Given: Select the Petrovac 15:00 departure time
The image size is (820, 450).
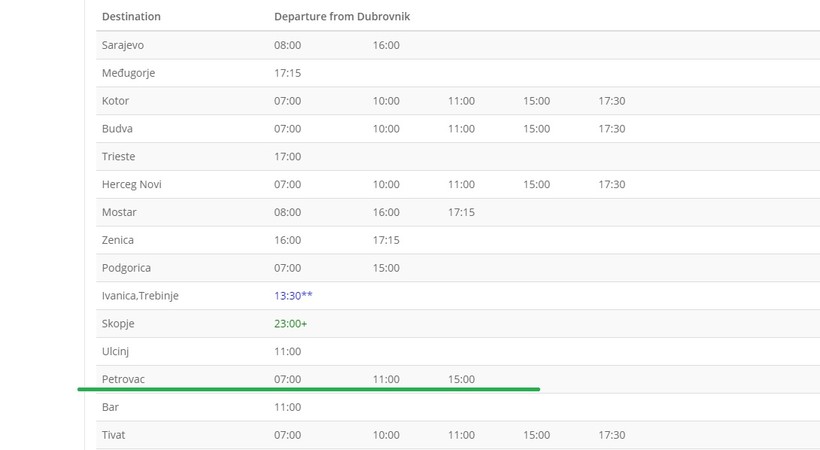Looking at the screenshot, I should 461,379.
